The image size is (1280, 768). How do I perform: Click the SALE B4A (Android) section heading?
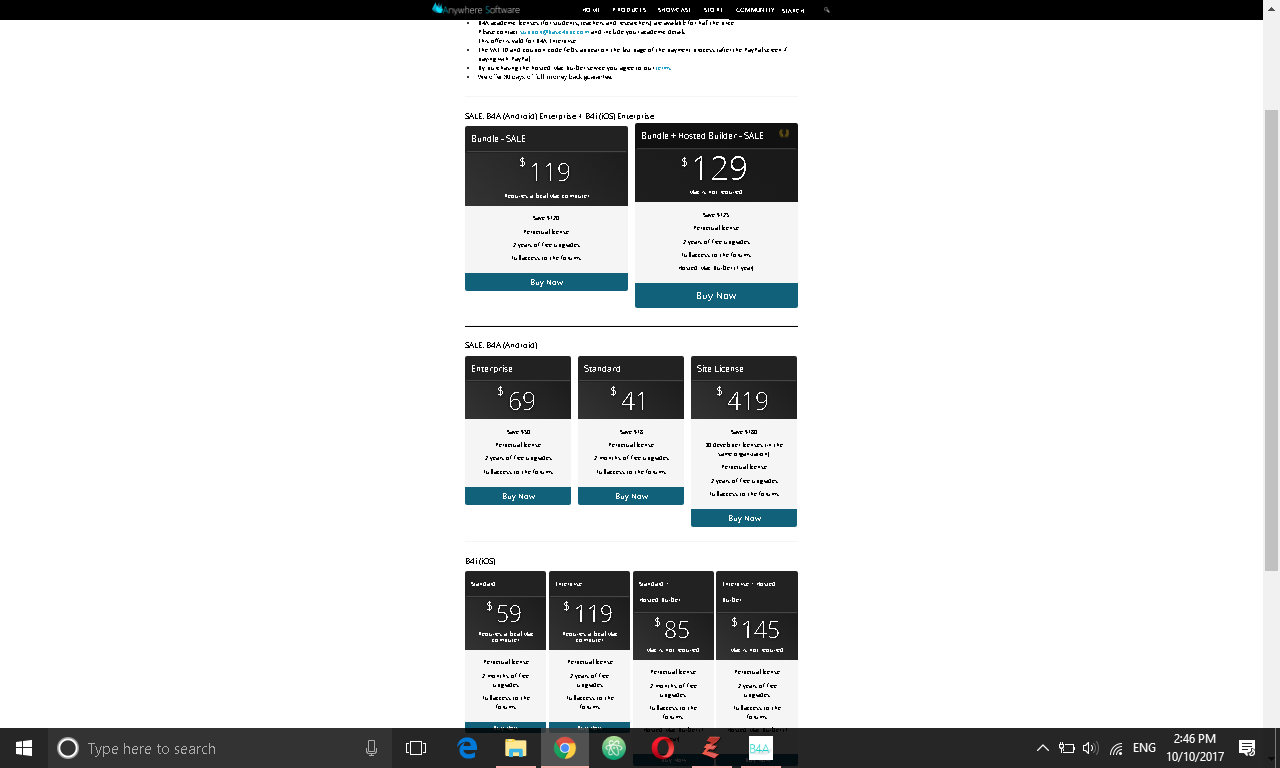coord(501,345)
